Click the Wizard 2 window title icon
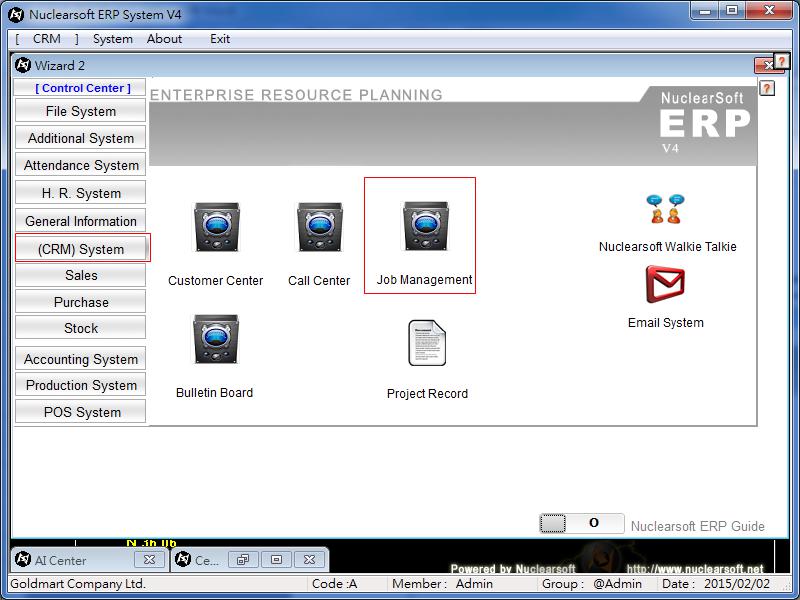This screenshot has width=800, height=600. click(23, 65)
